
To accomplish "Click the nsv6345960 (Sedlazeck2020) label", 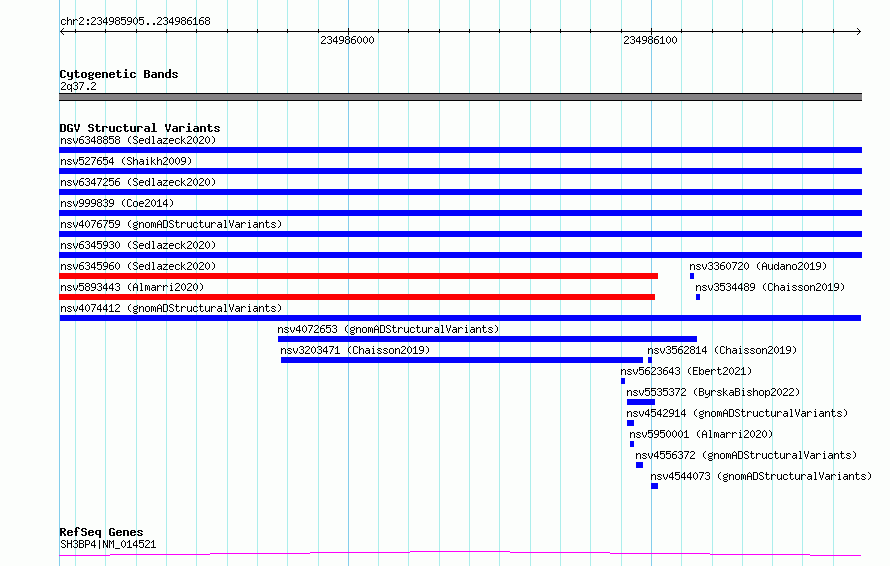I will coord(138,266).
